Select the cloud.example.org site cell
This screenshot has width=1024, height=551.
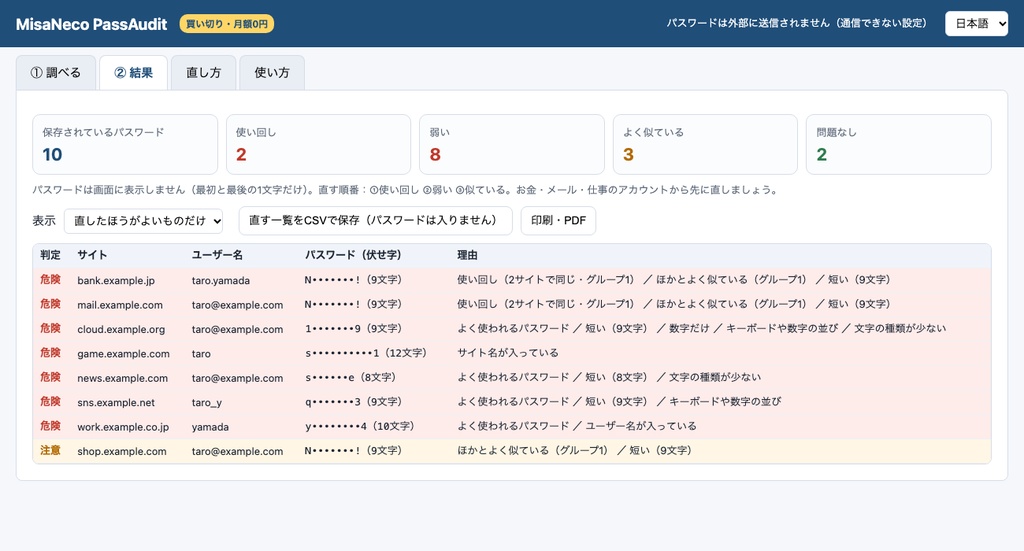pos(121,329)
